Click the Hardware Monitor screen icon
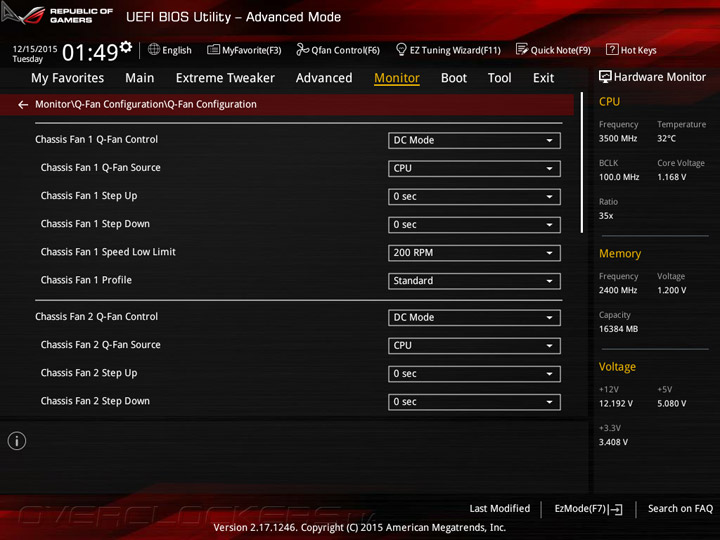The width and height of the screenshot is (720, 540). [x=605, y=77]
